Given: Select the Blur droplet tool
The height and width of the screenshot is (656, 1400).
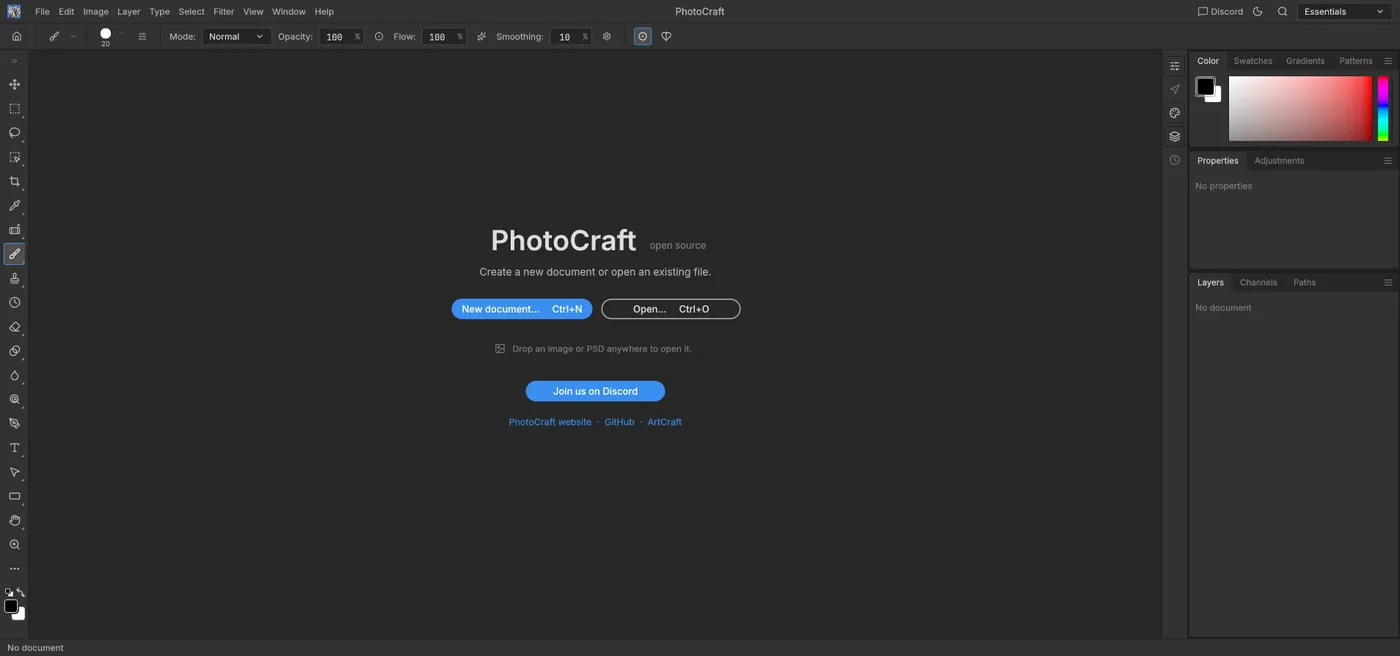Looking at the screenshot, I should 14,376.
